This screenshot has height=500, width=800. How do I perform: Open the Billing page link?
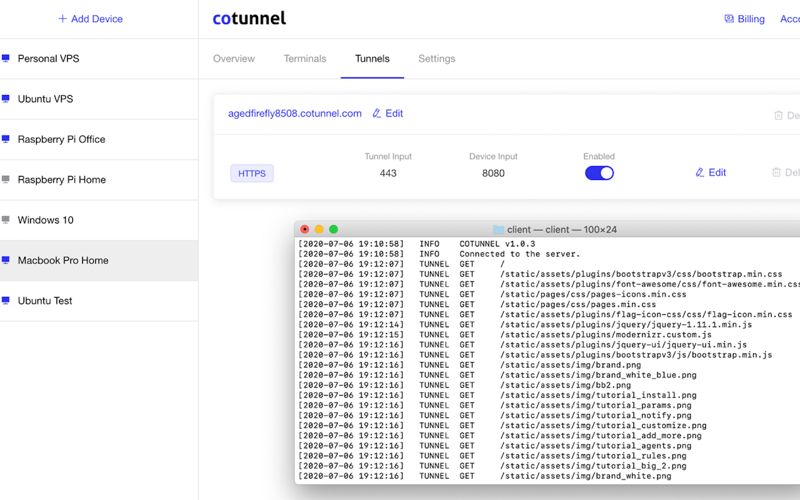click(744, 19)
